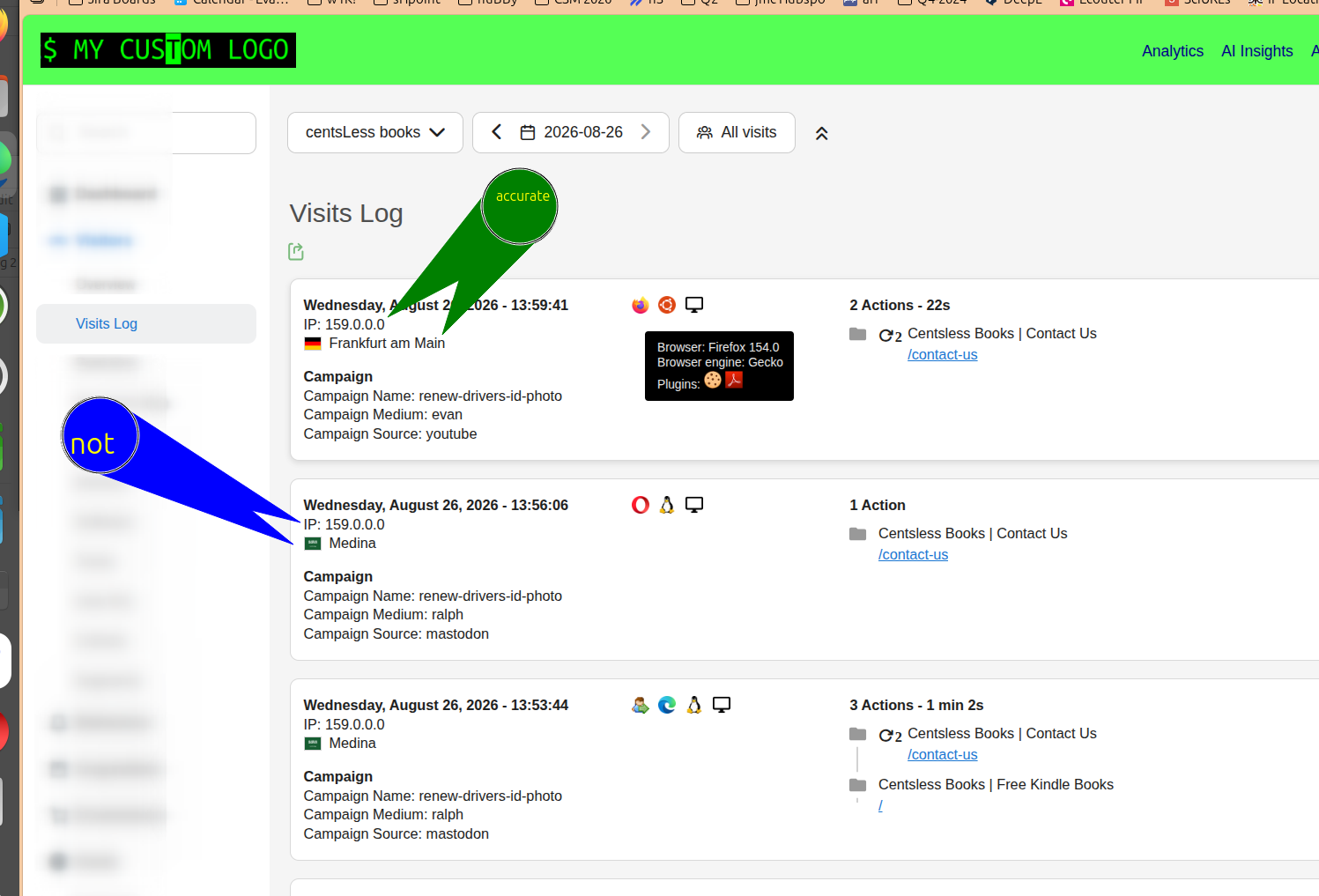Click the Edge browser icon in third visit

click(667, 705)
